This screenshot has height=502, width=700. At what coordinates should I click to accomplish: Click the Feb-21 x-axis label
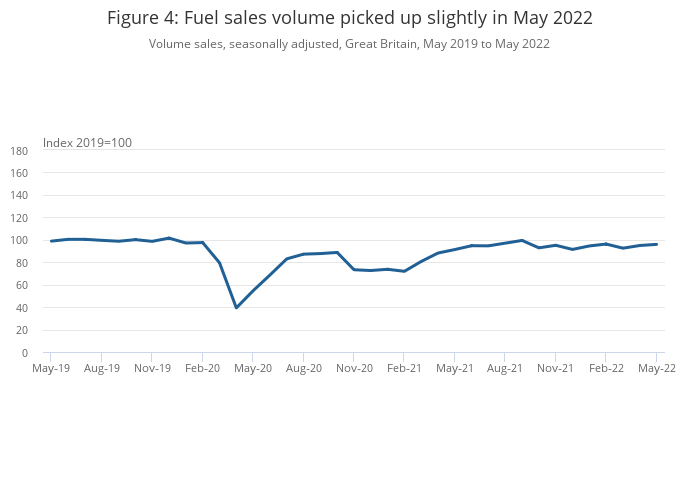point(404,368)
